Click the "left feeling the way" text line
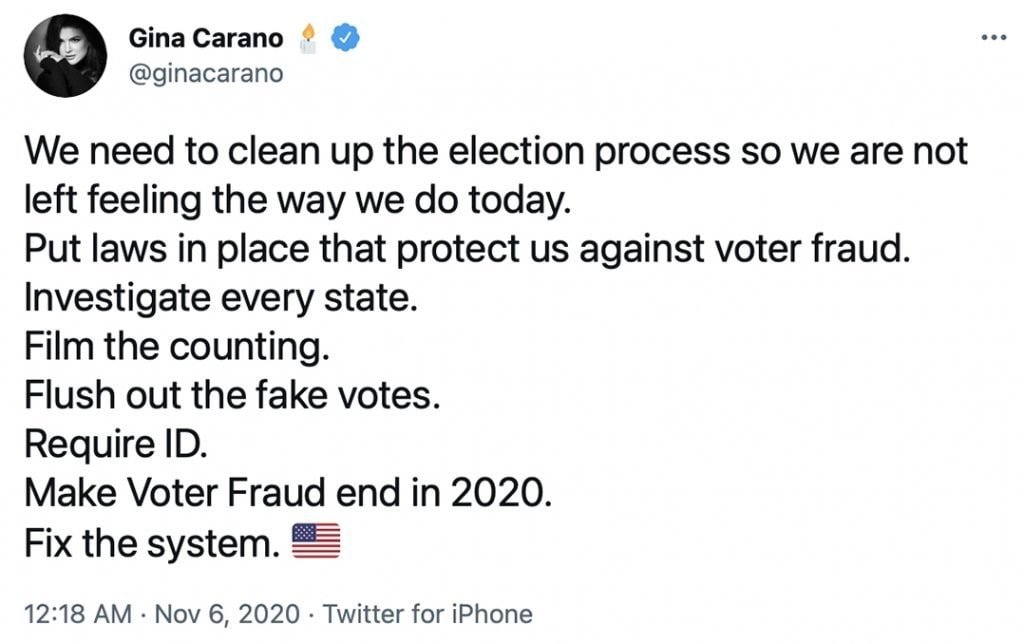 pos(296,201)
